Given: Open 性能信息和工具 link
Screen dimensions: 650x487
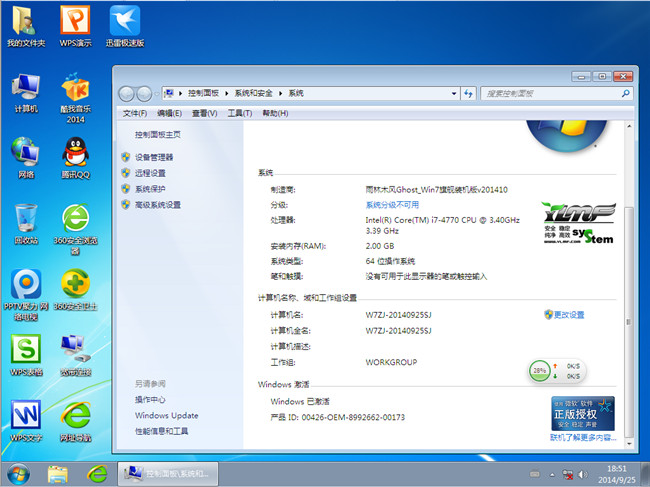Looking at the screenshot, I should tap(161, 431).
